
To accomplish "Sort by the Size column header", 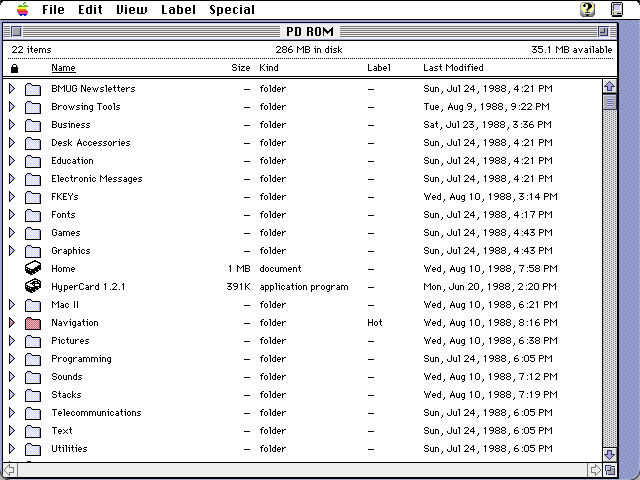I will (240, 68).
